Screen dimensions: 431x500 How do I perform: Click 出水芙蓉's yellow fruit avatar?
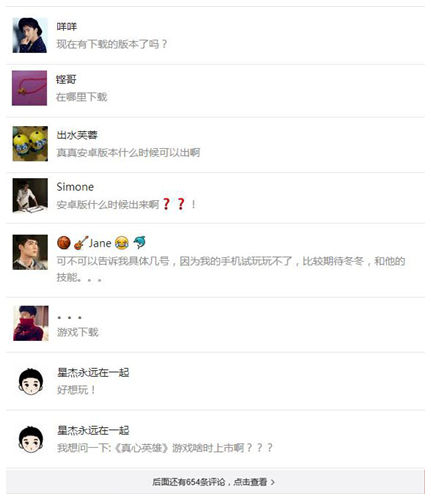(30, 144)
